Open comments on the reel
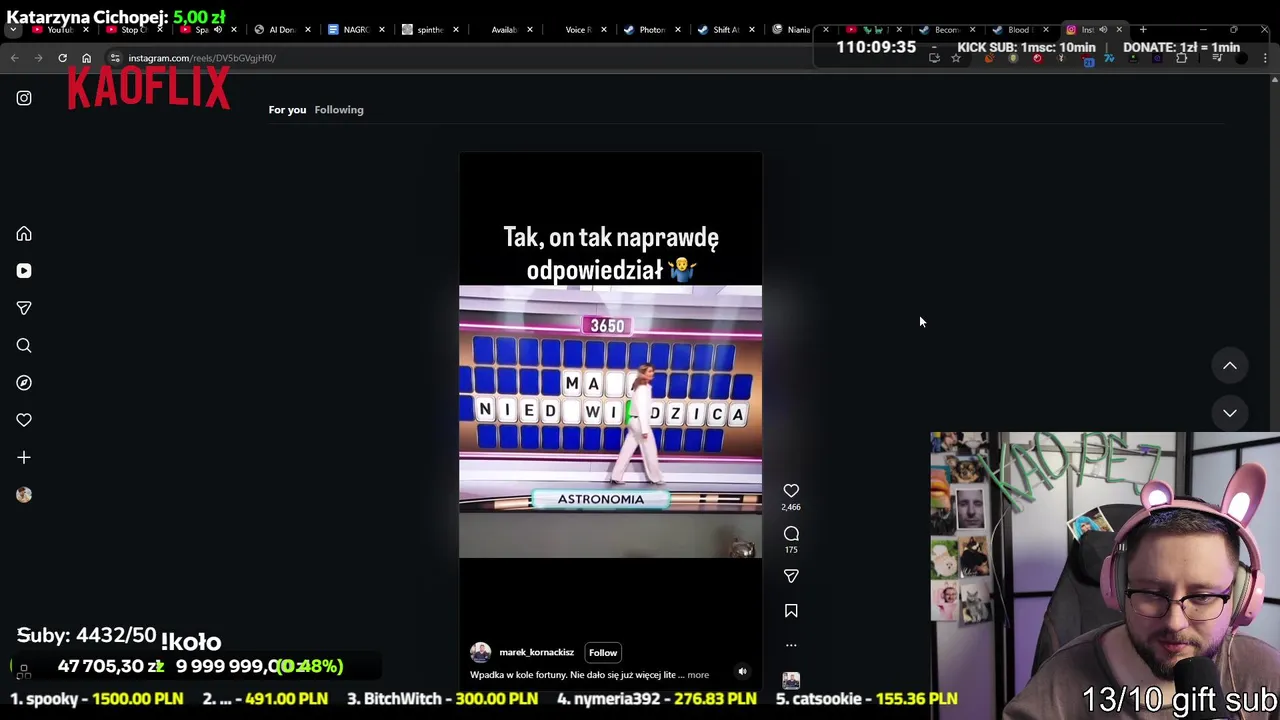 coord(791,534)
